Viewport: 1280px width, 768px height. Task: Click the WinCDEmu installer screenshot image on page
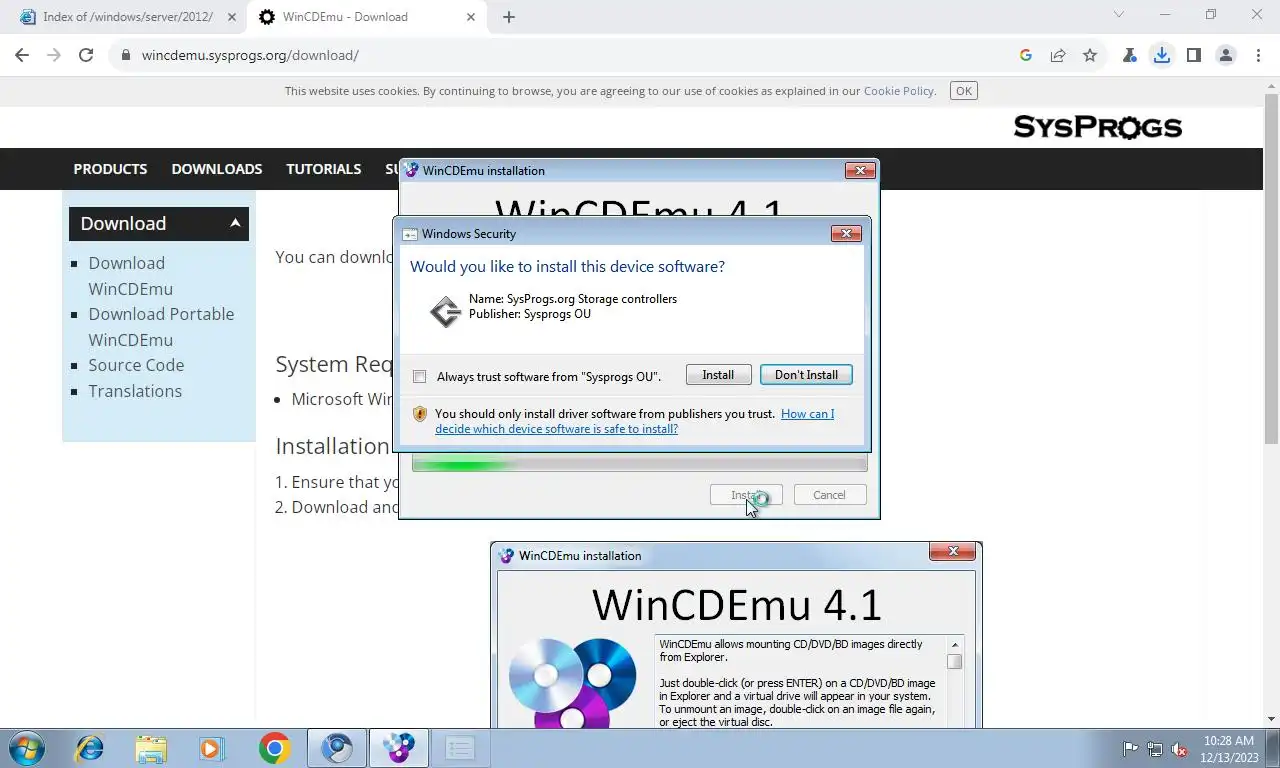[x=736, y=635]
